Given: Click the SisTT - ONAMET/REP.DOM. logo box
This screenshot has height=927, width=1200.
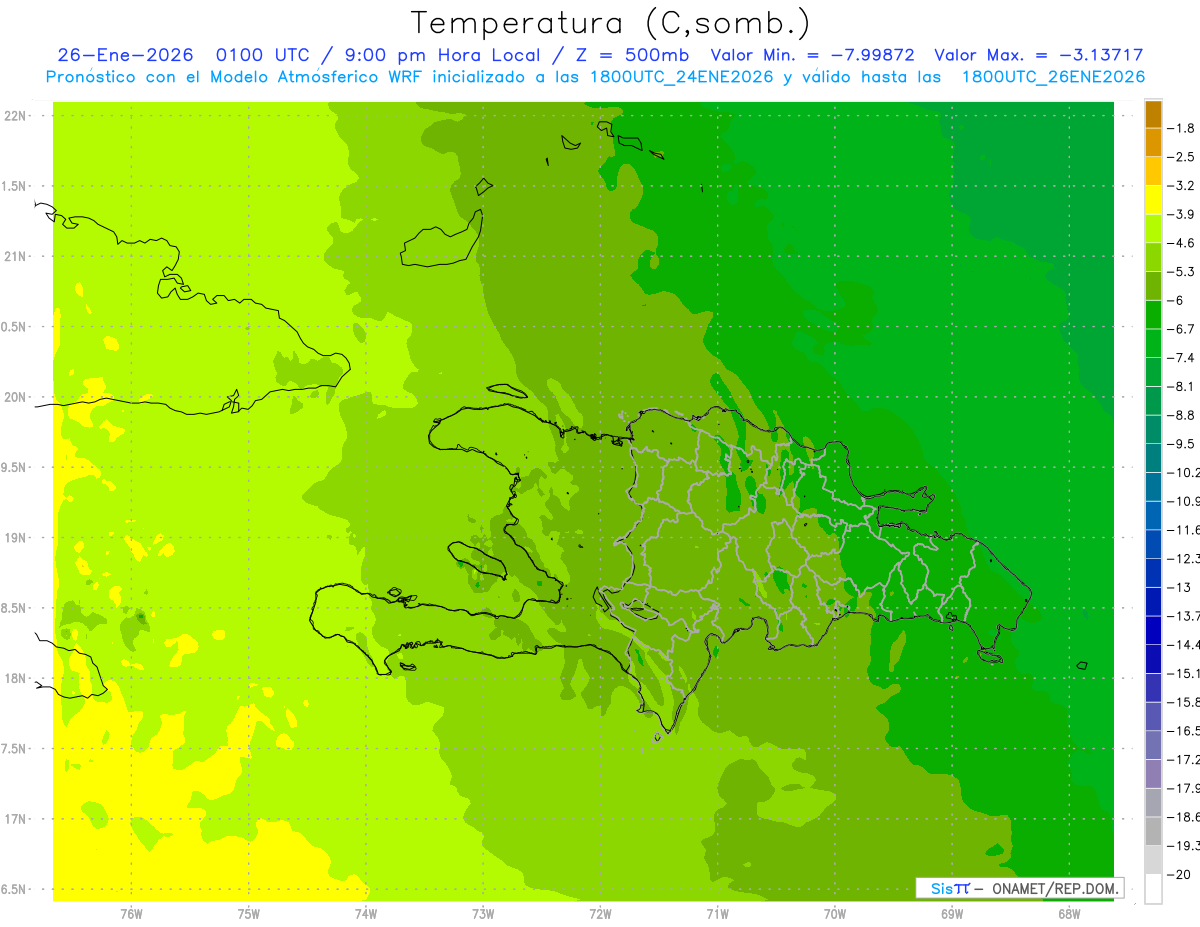Looking at the screenshot, I should coord(1019,888).
